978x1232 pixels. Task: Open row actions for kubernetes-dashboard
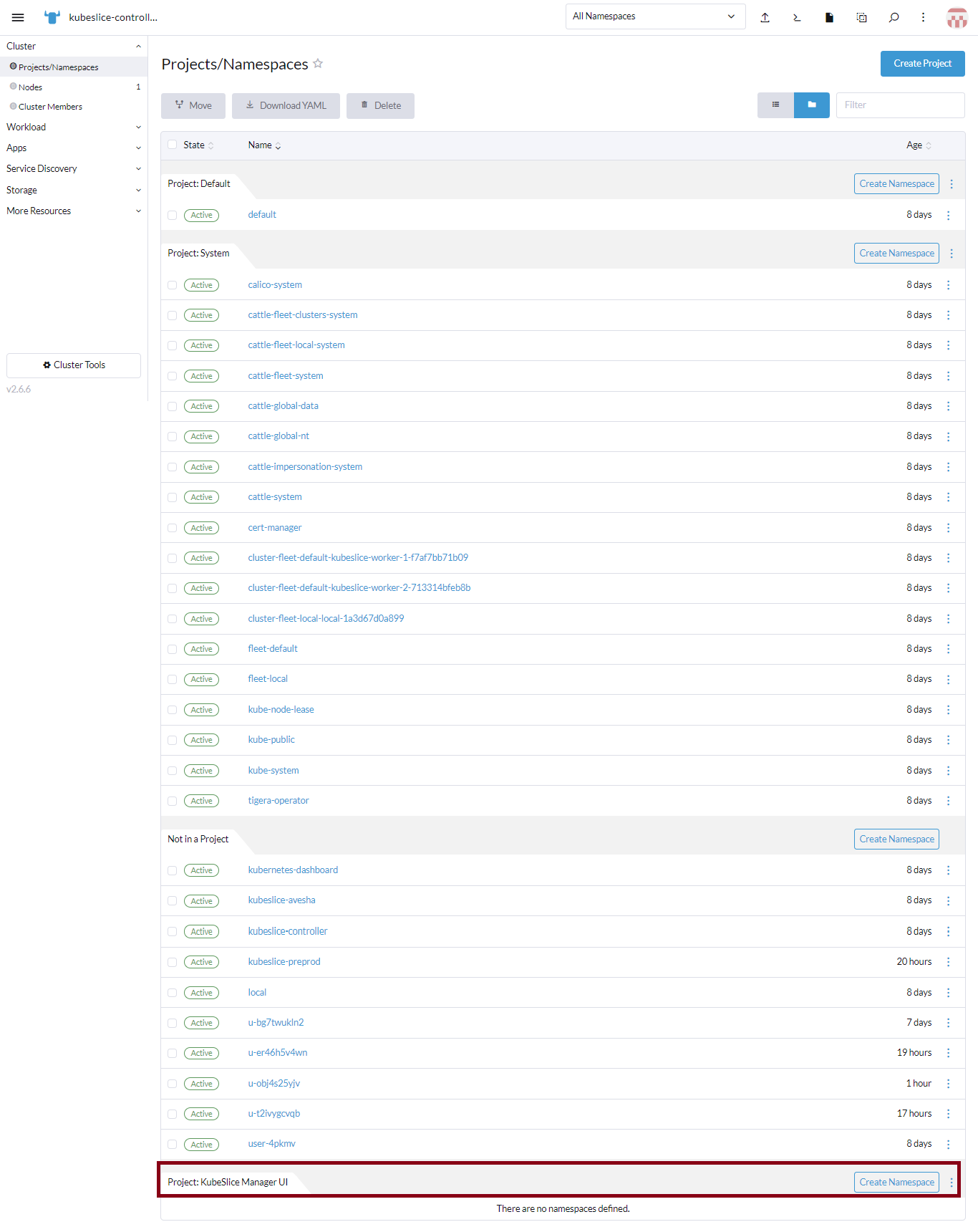tap(949, 870)
